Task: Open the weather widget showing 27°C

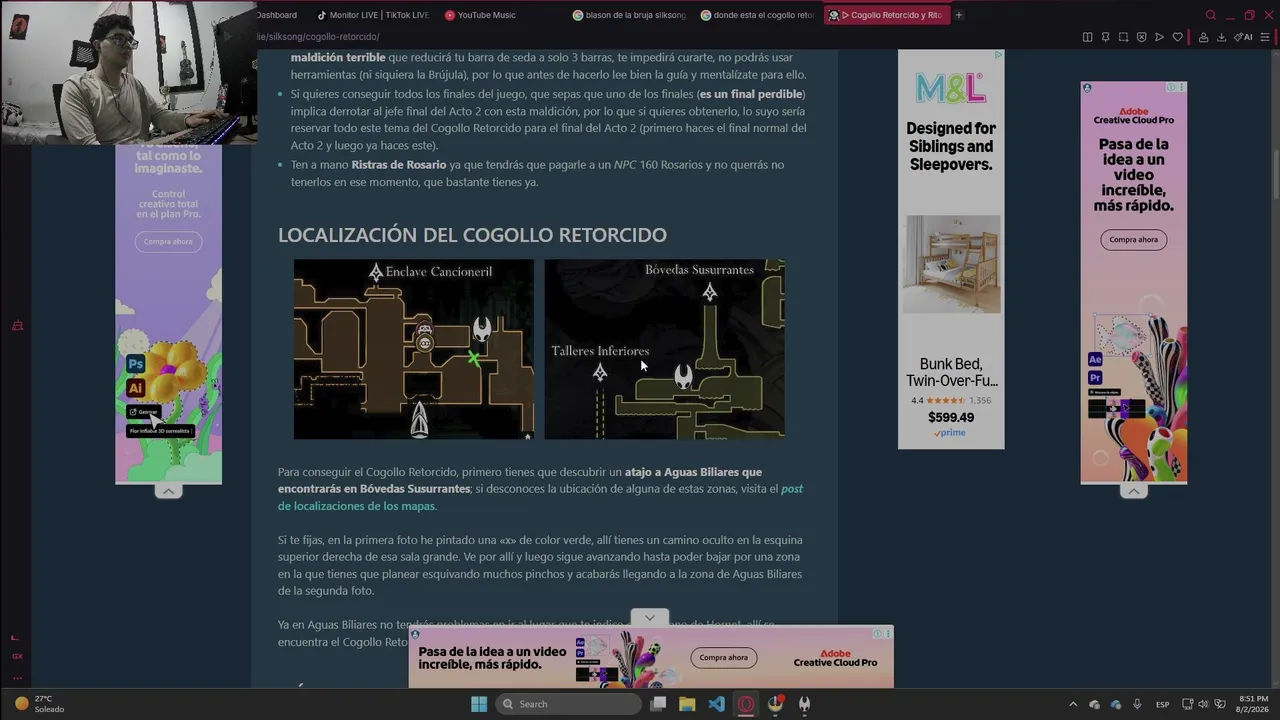Action: click(38, 704)
